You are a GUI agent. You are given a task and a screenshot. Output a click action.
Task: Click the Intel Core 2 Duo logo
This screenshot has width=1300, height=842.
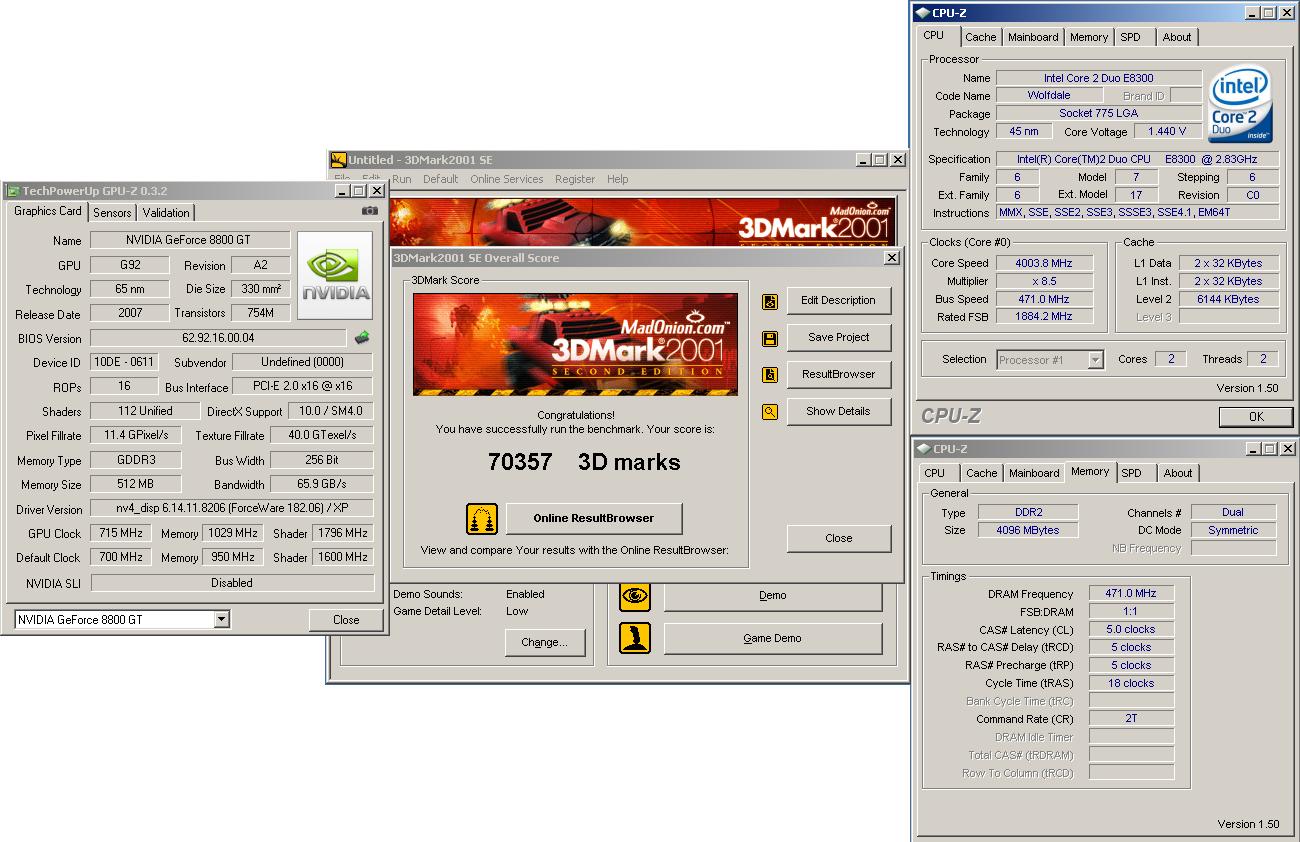[x=1239, y=104]
